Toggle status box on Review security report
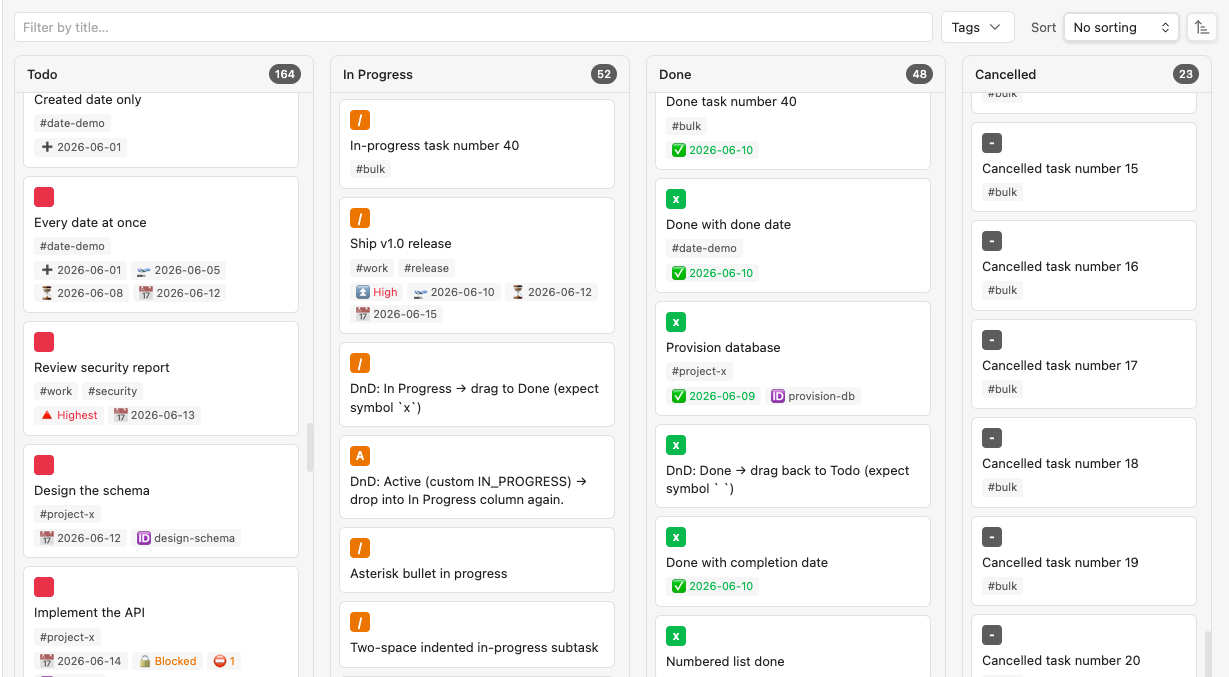The image size is (1229, 677). click(44, 342)
